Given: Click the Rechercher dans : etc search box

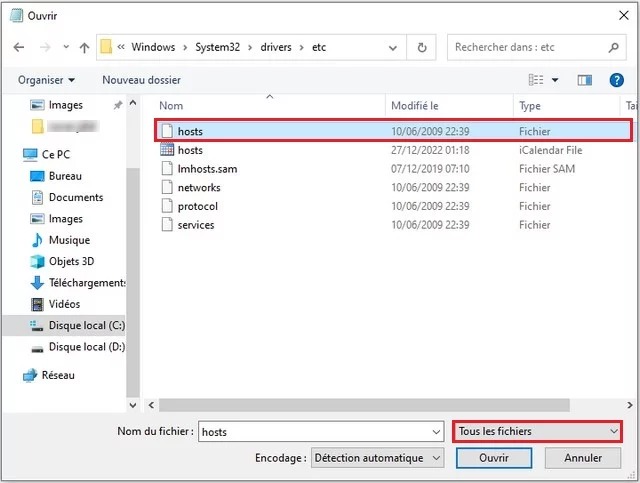Looking at the screenshot, I should (528, 47).
